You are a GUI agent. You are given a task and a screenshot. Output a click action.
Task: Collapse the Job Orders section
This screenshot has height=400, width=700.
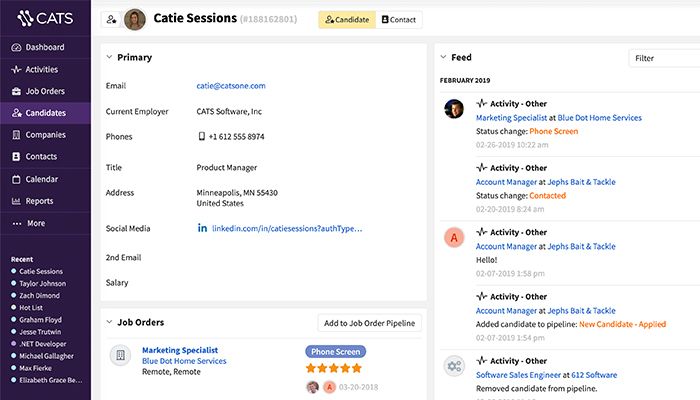point(109,323)
